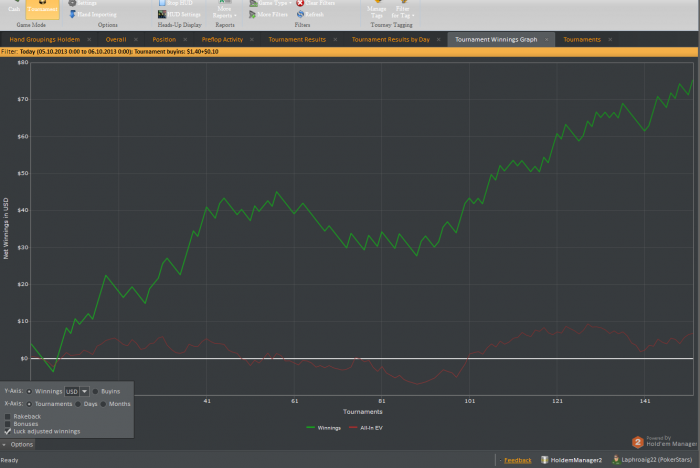Expand the Filter for Tag dropdown

pyautogui.click(x=403, y=11)
